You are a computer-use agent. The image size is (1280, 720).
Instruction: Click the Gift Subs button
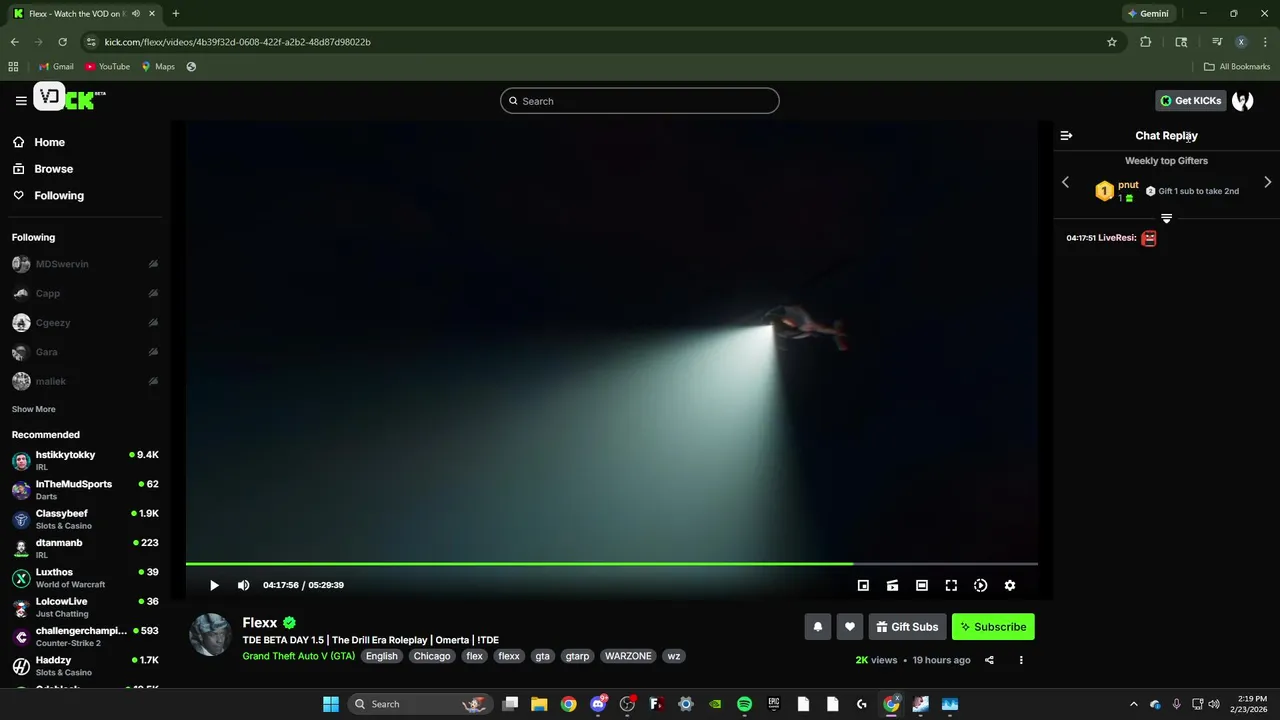[908, 627]
